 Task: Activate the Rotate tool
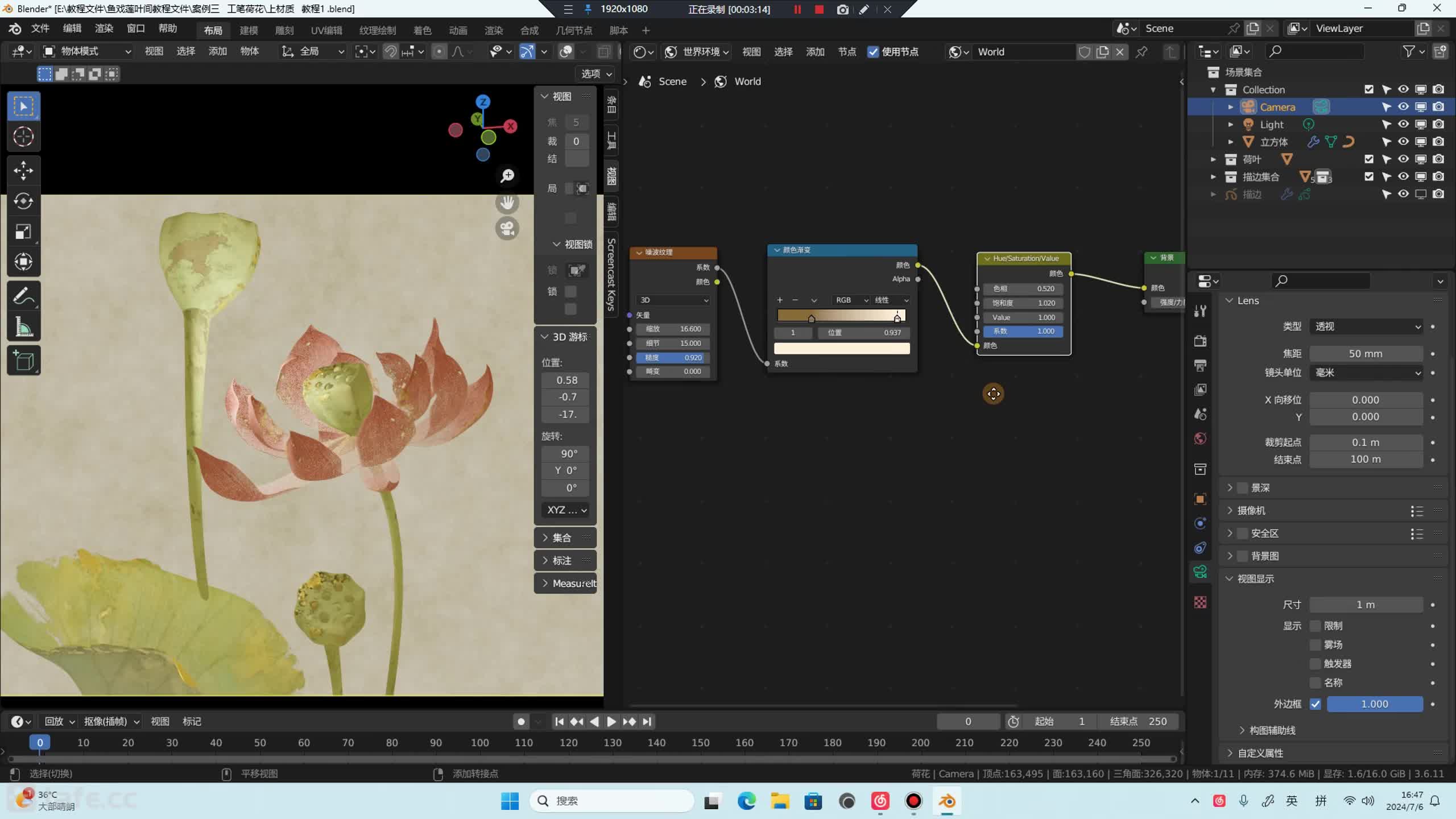(23, 201)
